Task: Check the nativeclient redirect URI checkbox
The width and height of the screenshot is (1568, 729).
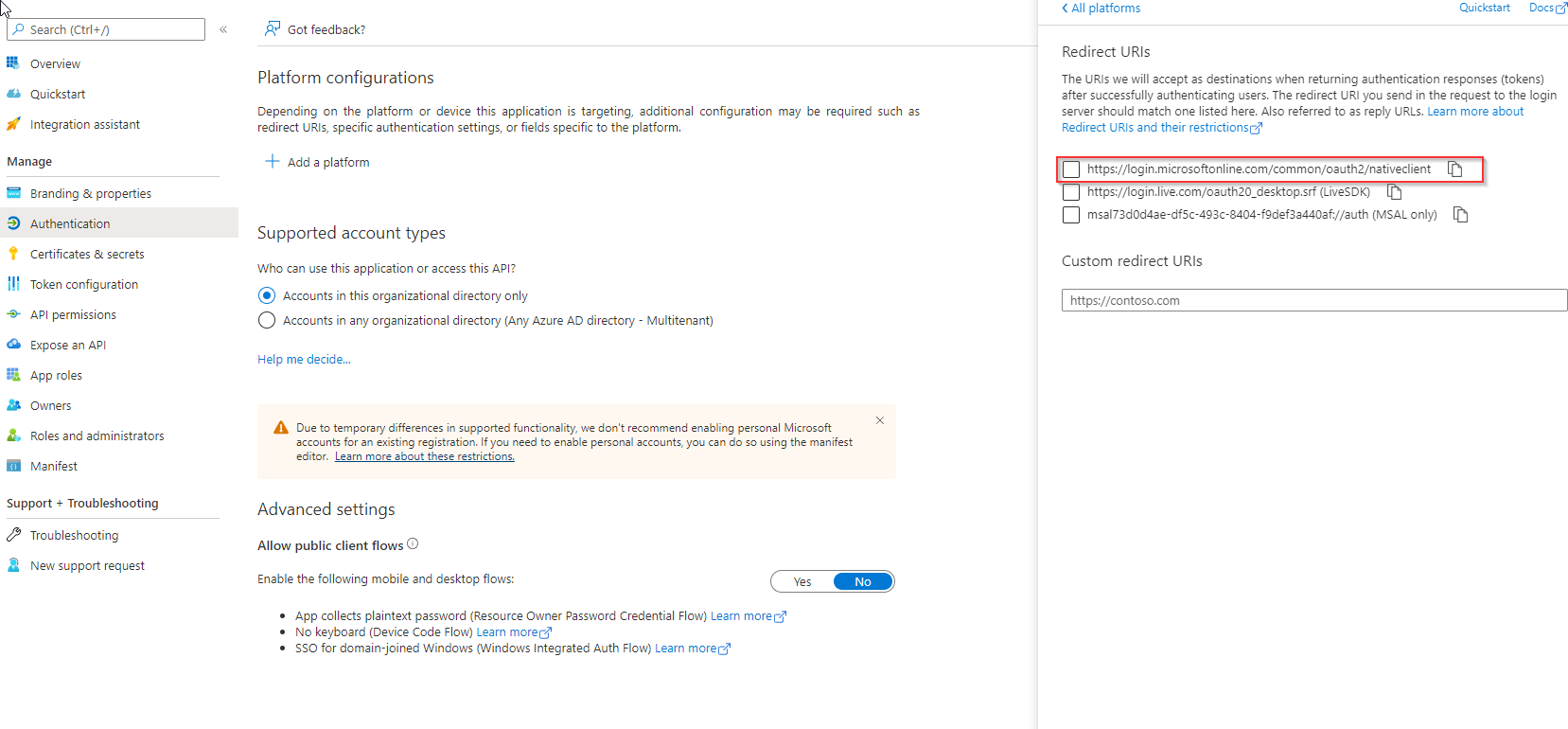Action: click(1071, 169)
